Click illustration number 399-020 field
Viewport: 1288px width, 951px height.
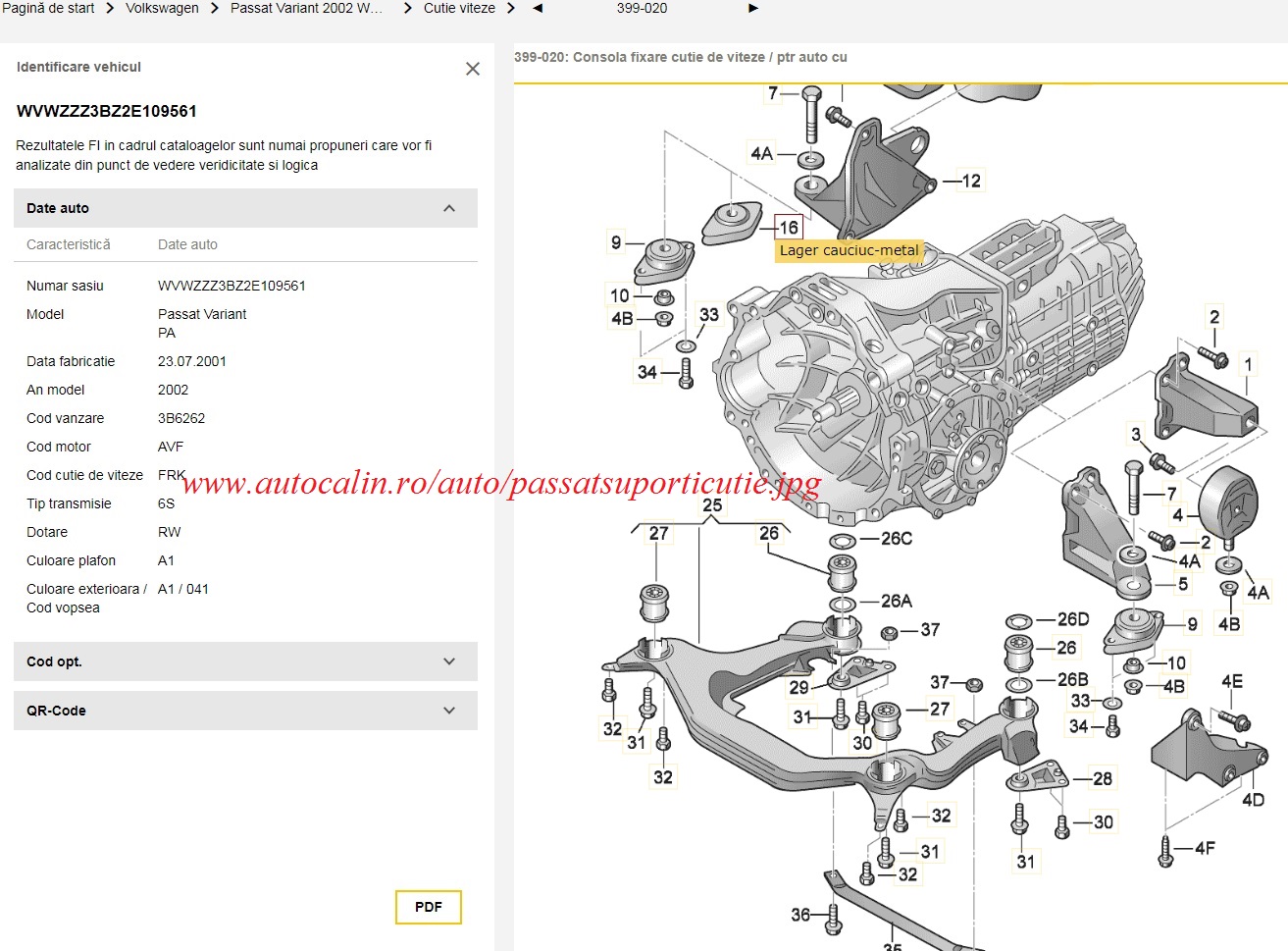coord(643,8)
